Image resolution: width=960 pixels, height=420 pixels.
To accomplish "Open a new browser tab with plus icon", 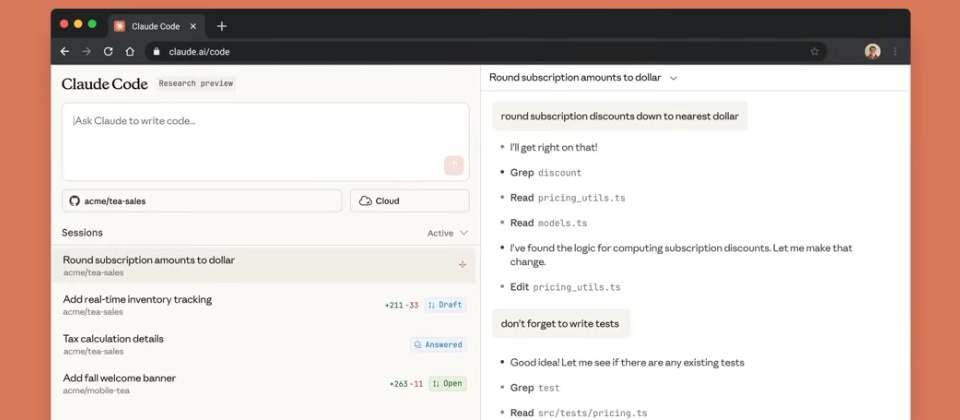I will 222,26.
